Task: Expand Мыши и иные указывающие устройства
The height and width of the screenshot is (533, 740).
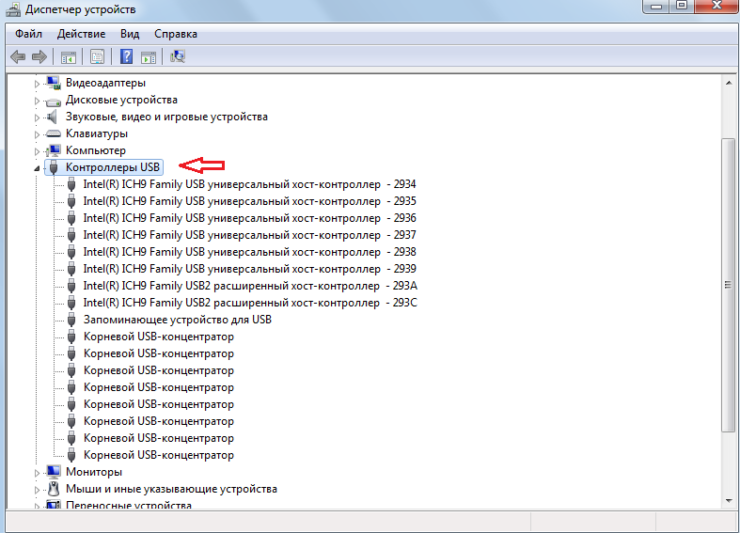Action: 37,490
